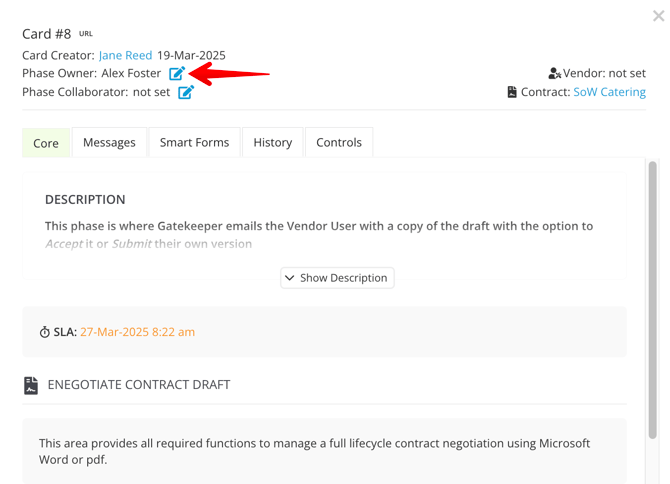Open the Controls tab
This screenshot has width=670, height=484.
339,142
